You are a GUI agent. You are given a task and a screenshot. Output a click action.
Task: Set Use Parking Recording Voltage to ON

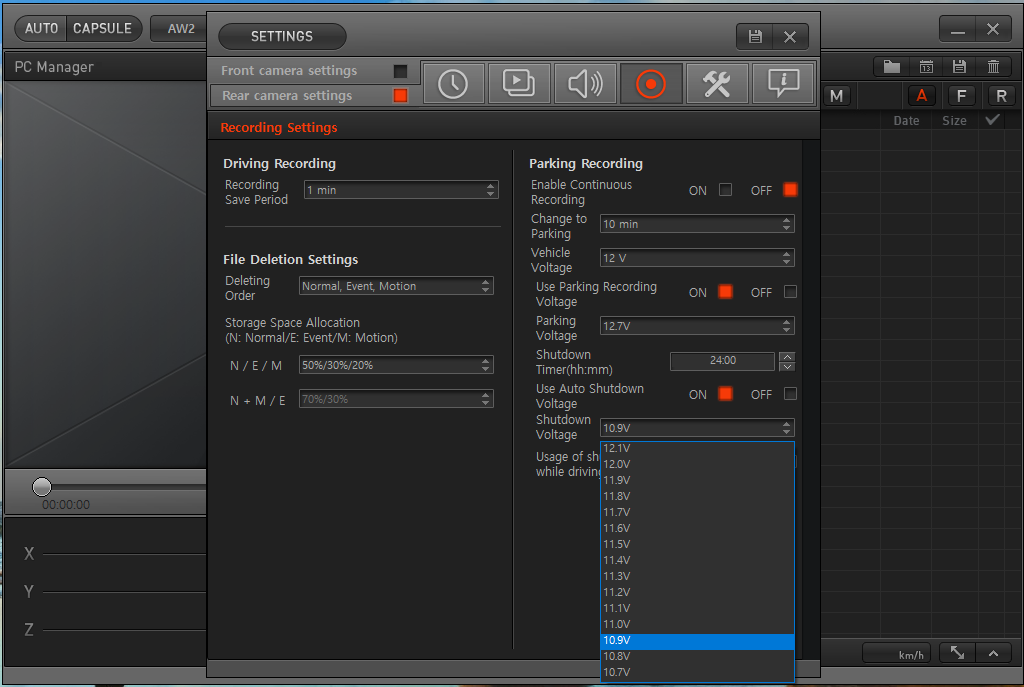725,292
